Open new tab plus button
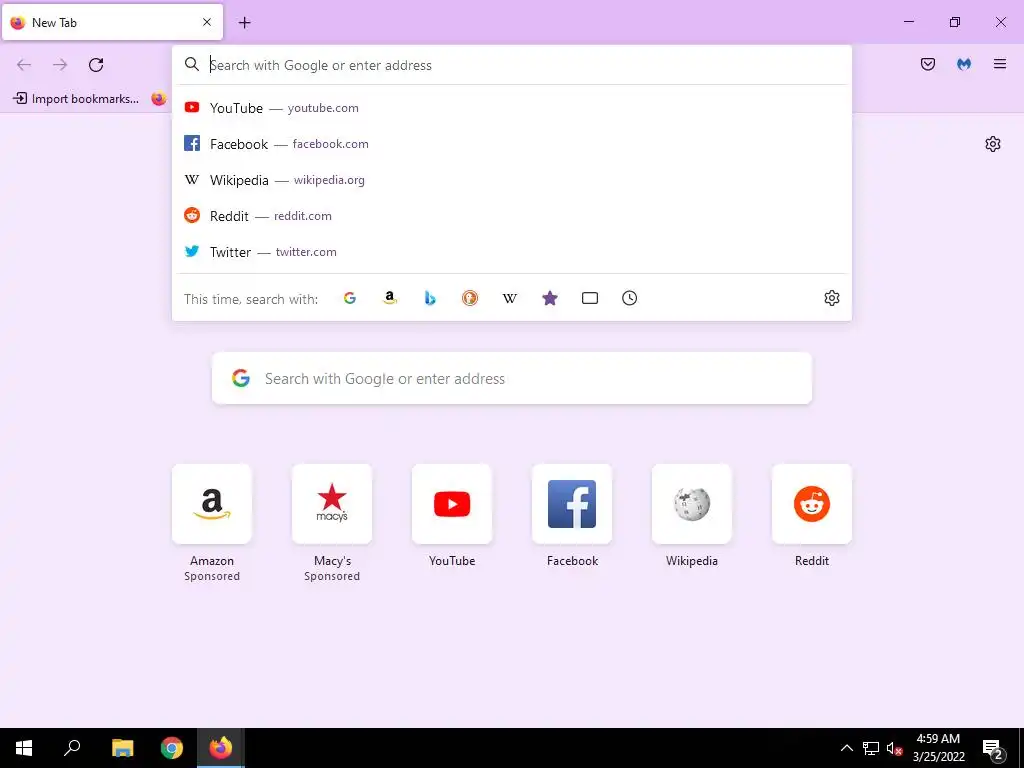This screenshot has height=768, width=1024. click(x=245, y=23)
